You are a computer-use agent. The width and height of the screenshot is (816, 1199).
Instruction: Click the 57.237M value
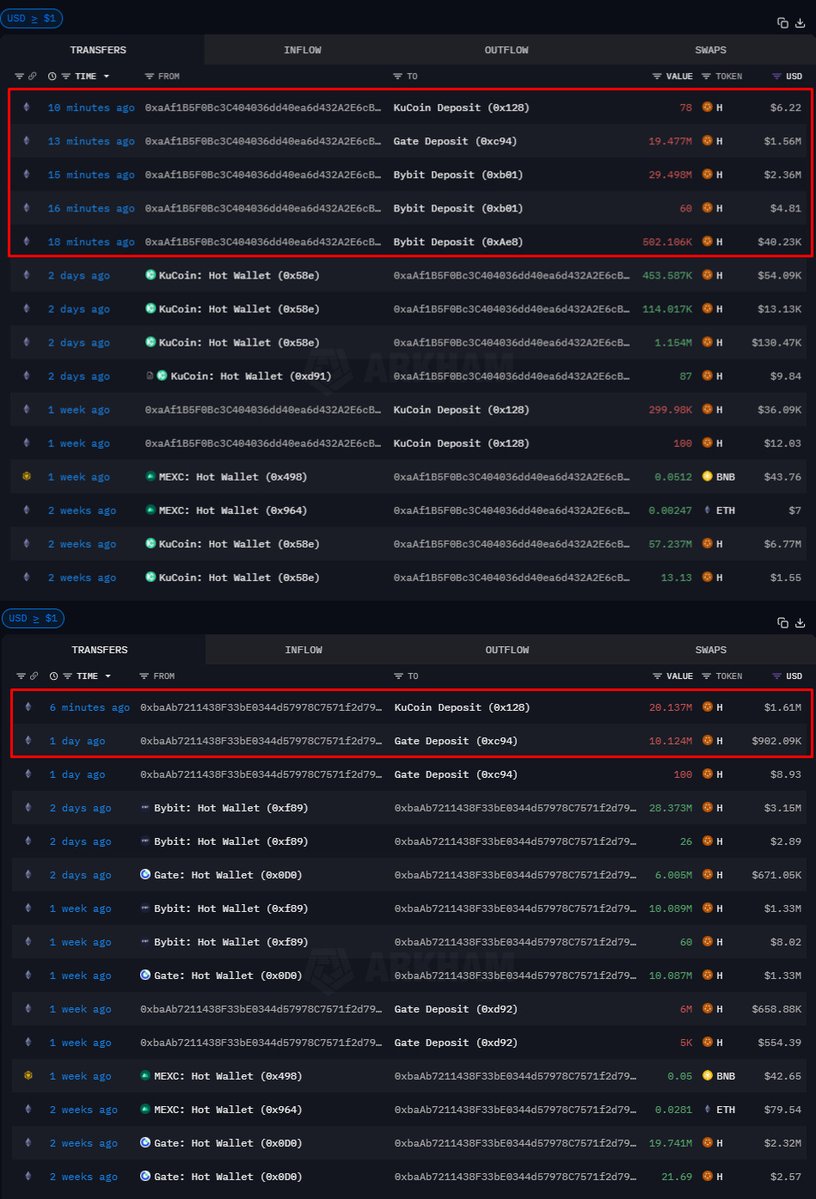point(670,544)
